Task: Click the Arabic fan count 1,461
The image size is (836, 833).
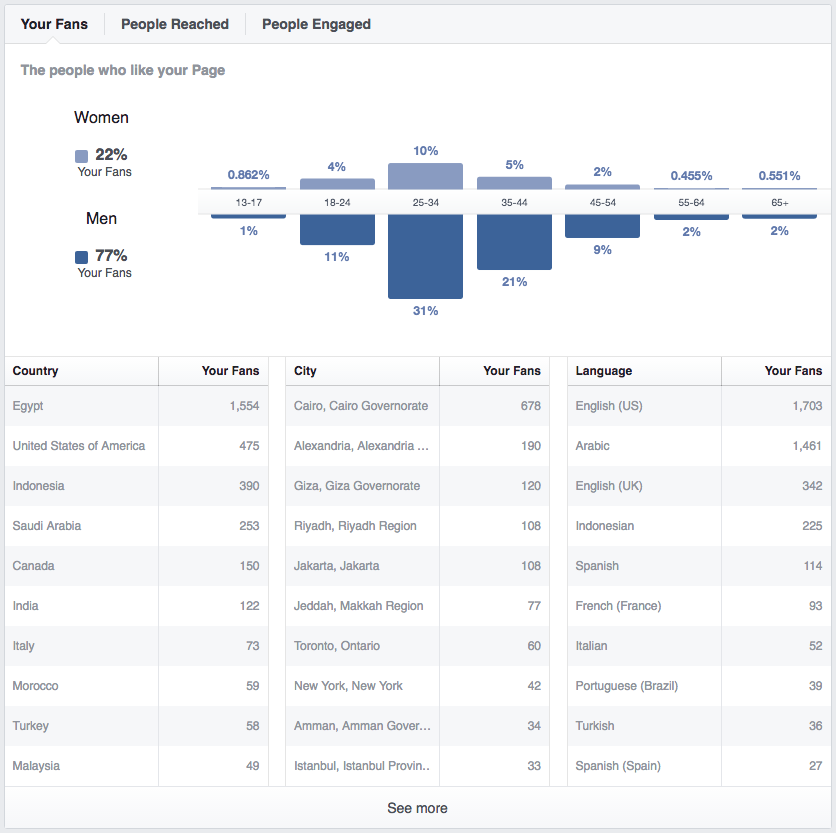Action: [x=807, y=446]
